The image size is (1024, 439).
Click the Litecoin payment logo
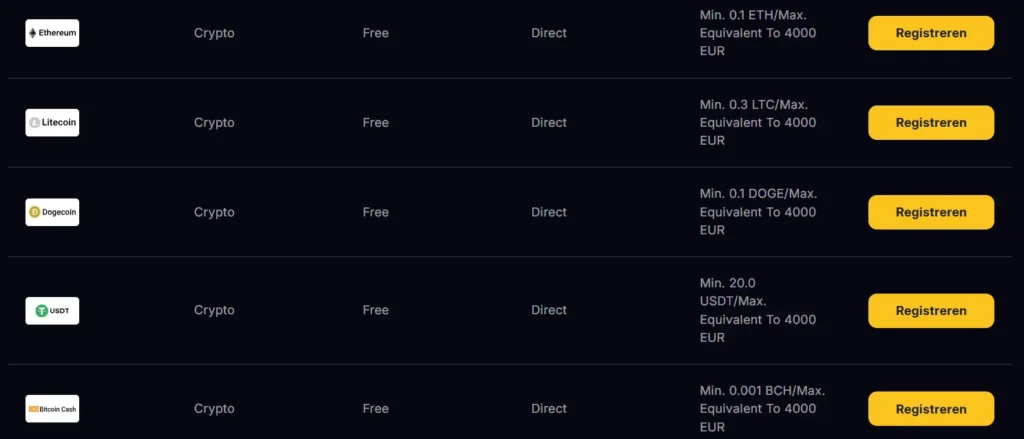[52, 123]
